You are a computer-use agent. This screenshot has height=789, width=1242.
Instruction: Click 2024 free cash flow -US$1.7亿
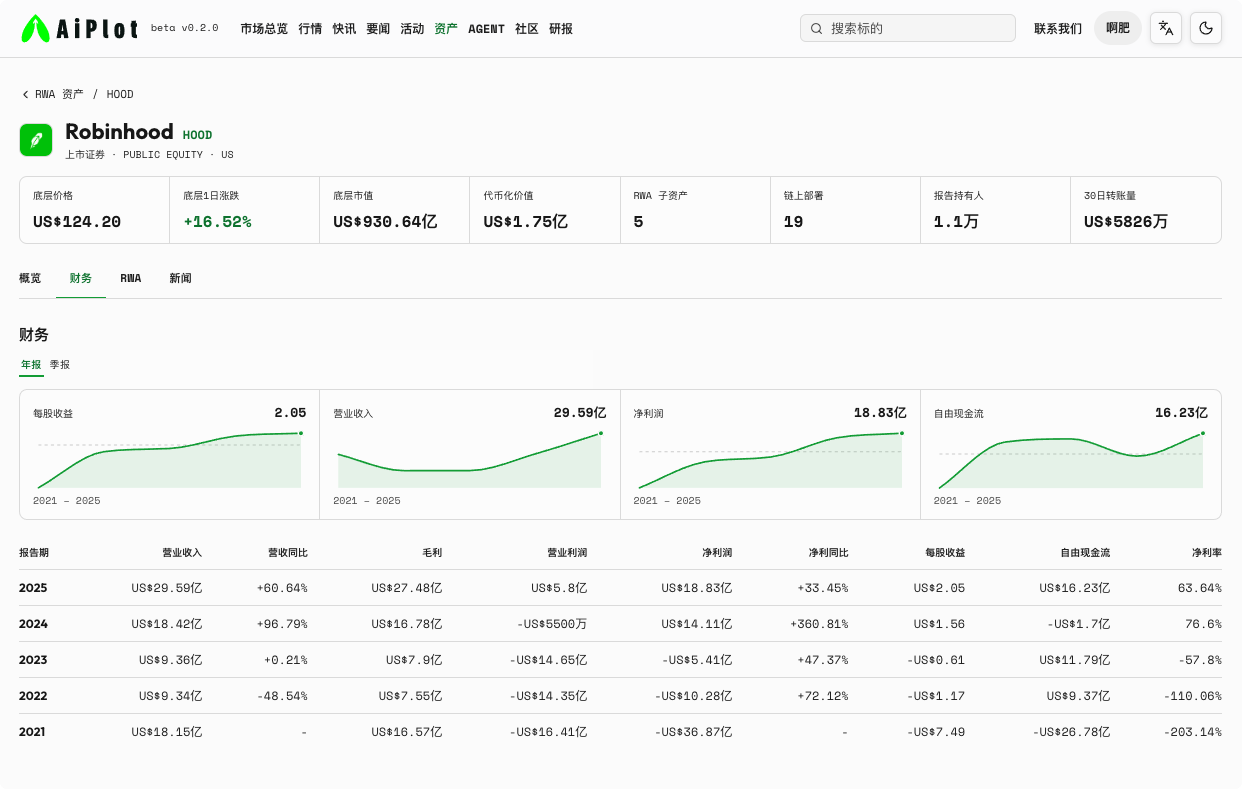pyautogui.click(x=1078, y=624)
